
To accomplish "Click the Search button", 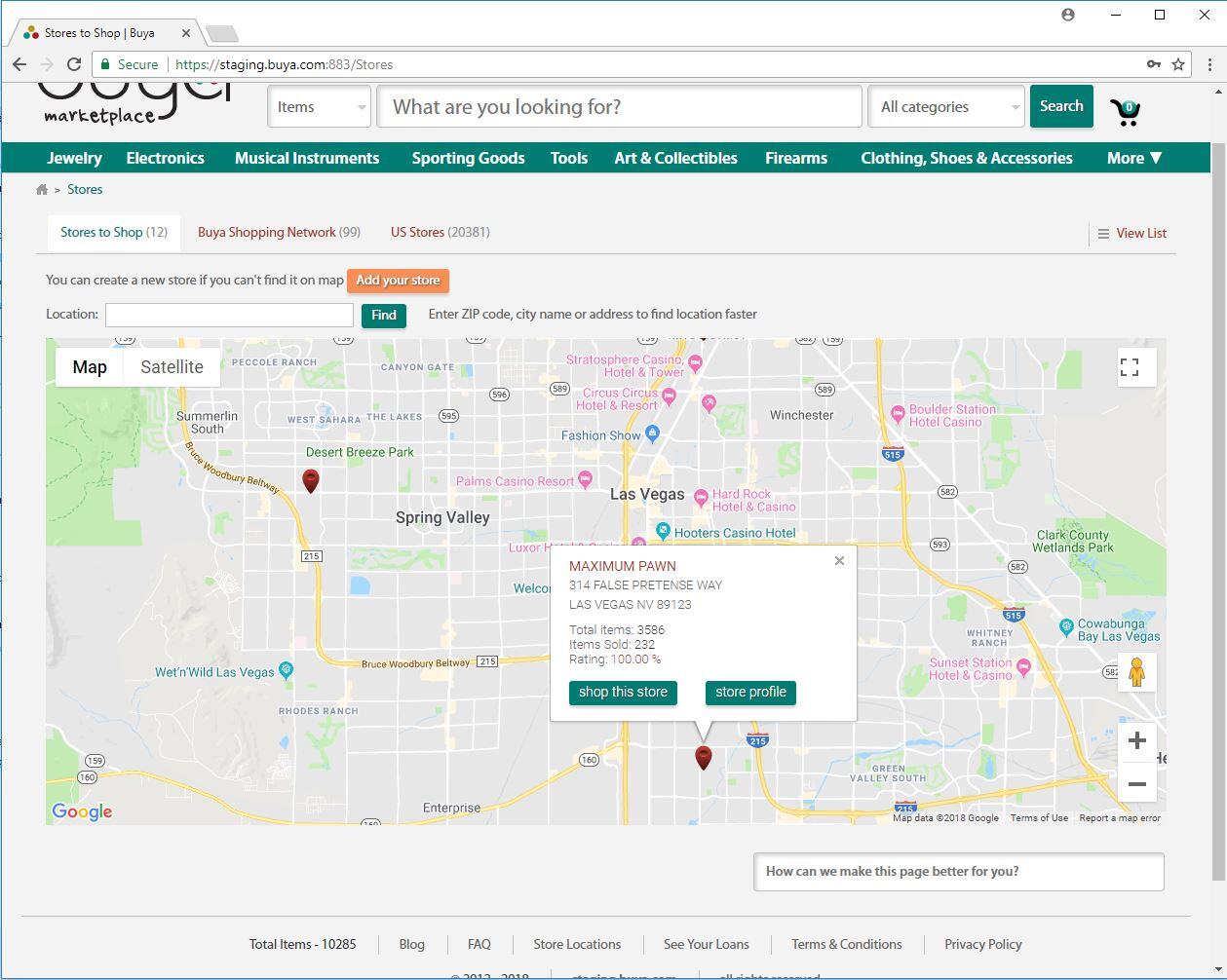I will click(1061, 106).
